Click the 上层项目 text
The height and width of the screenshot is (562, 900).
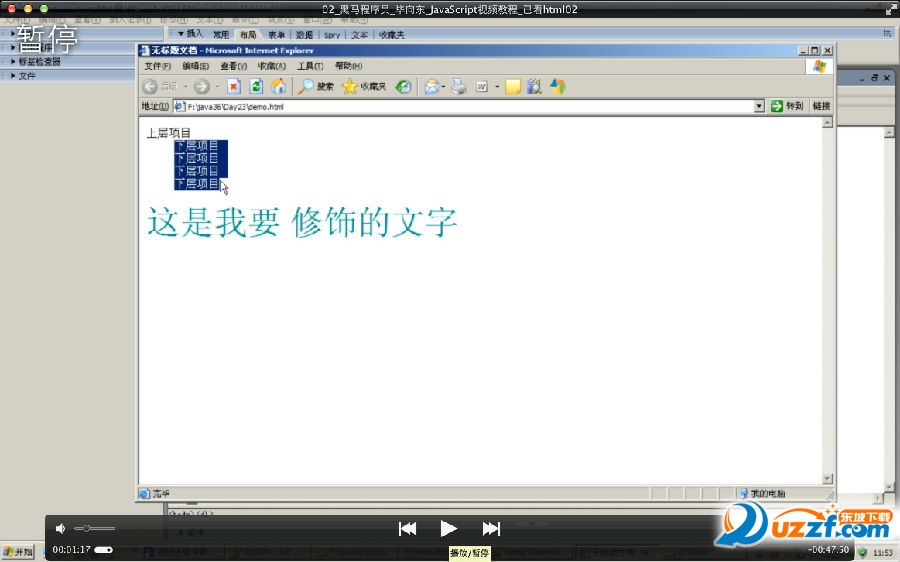click(169, 133)
